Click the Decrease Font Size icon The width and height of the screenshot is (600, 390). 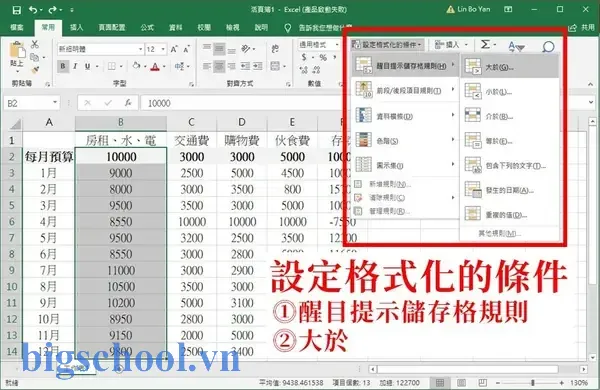click(x=186, y=49)
